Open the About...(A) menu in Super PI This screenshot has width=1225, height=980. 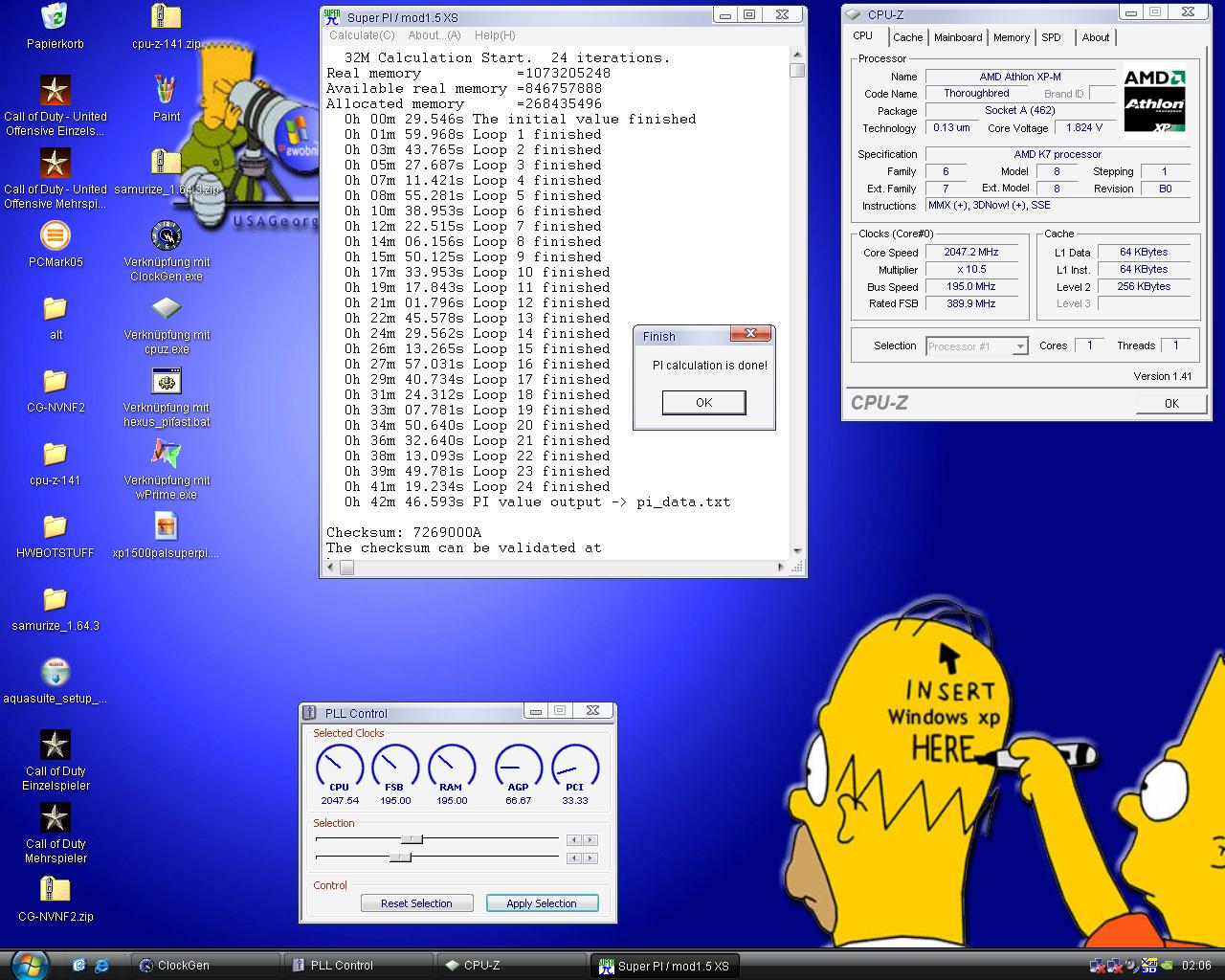[x=434, y=34]
